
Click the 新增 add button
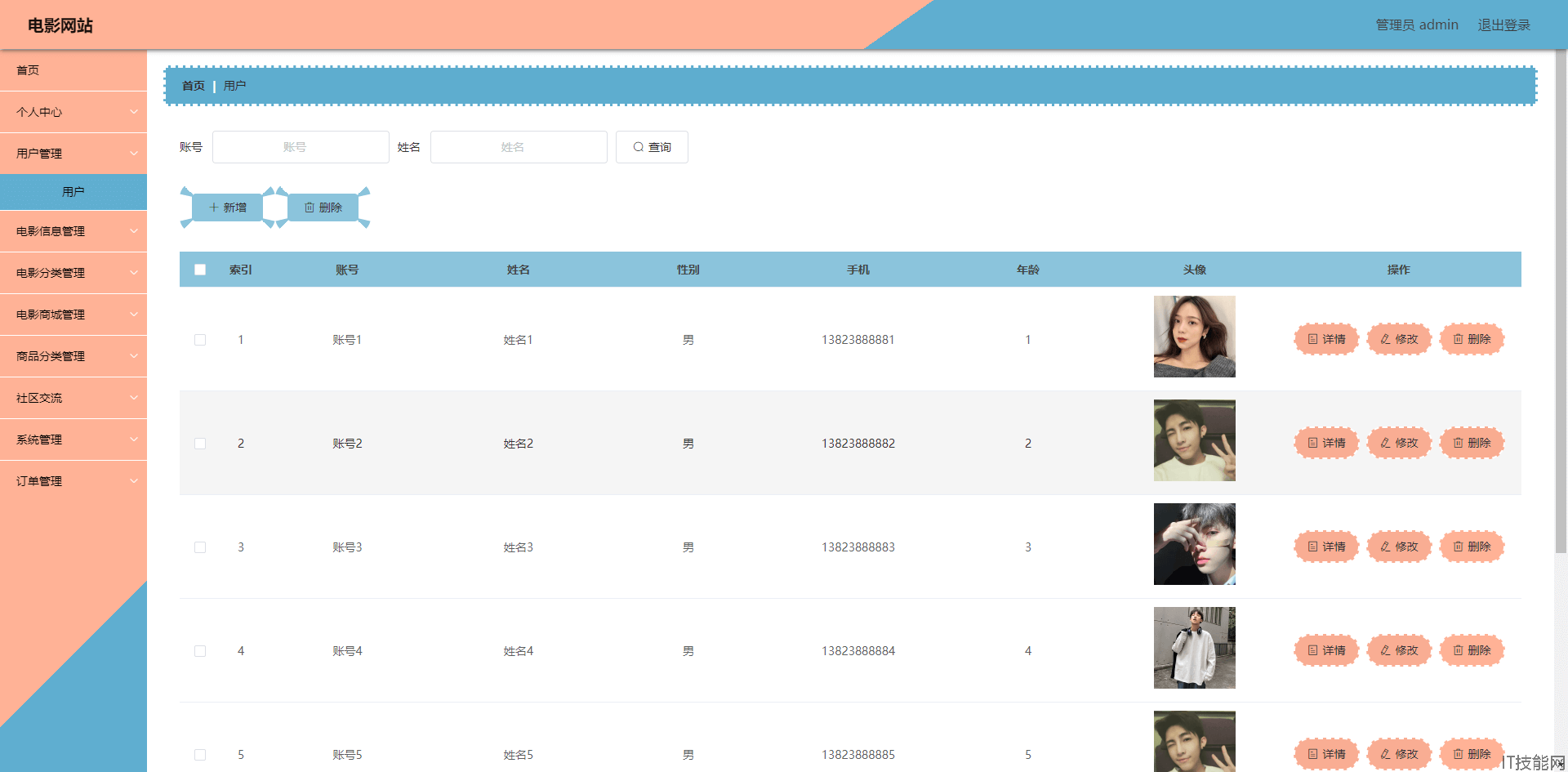(x=227, y=208)
